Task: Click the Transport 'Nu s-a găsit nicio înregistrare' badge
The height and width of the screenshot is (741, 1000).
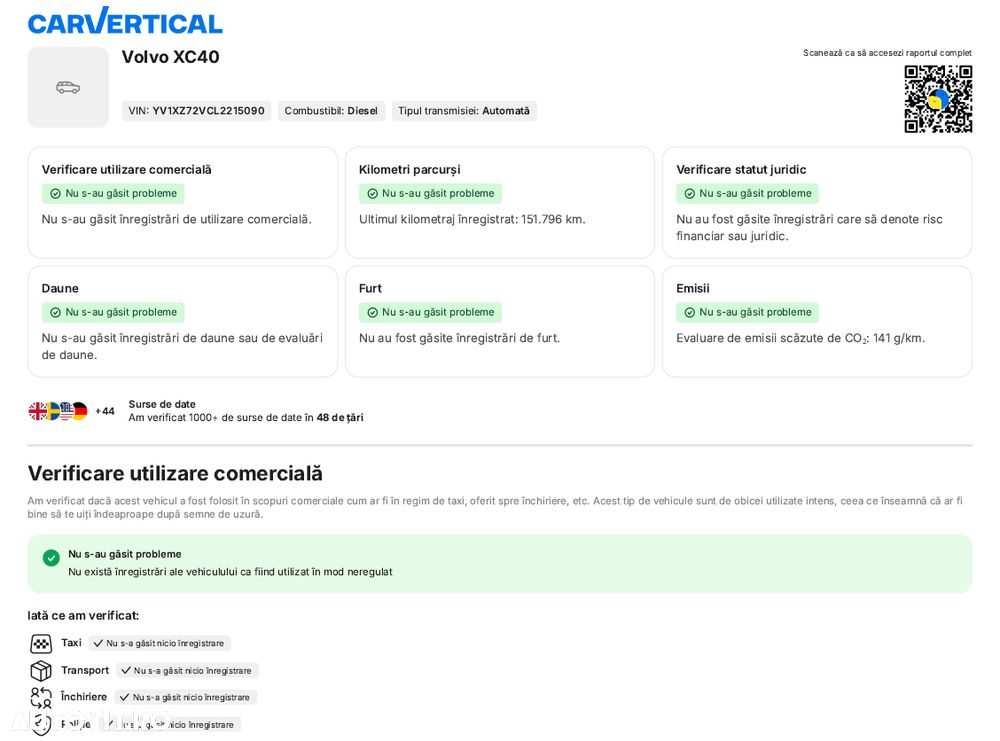Action: [188, 671]
